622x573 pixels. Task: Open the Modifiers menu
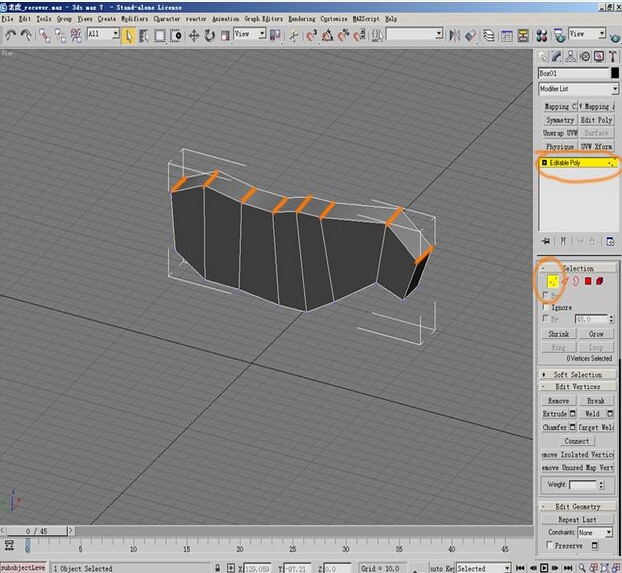tap(134, 19)
